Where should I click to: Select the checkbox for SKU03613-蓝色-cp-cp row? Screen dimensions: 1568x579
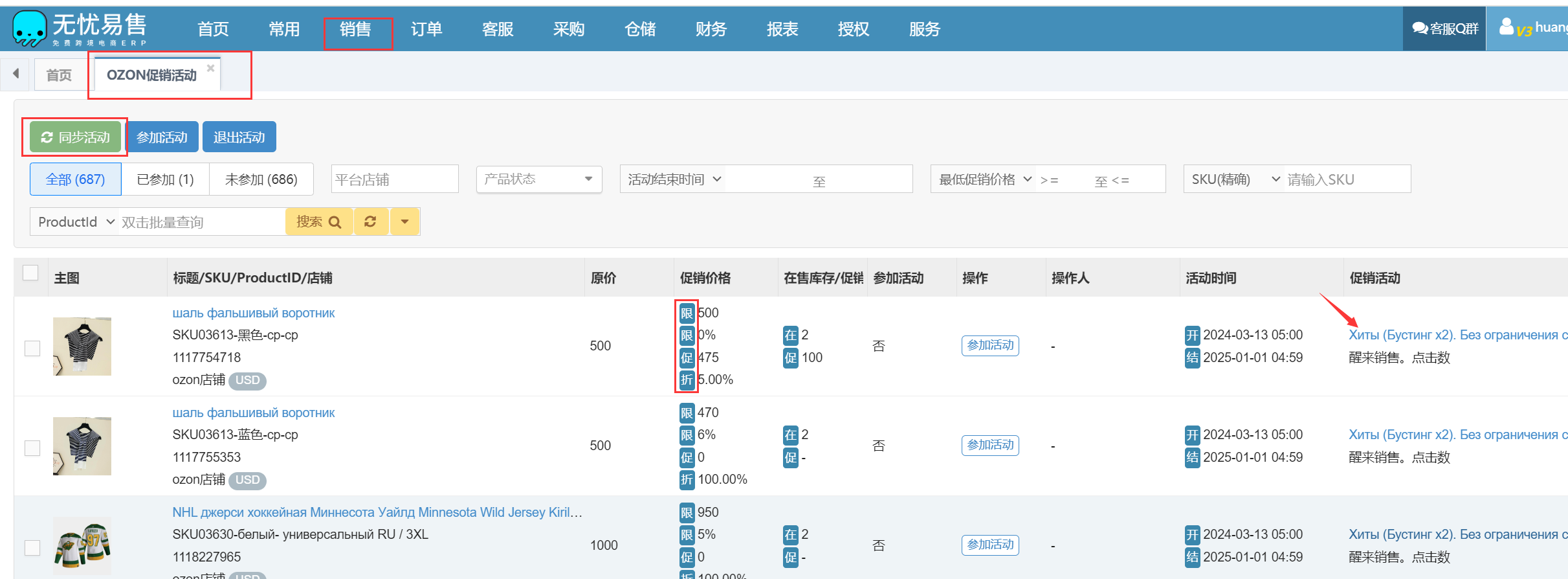(32, 448)
